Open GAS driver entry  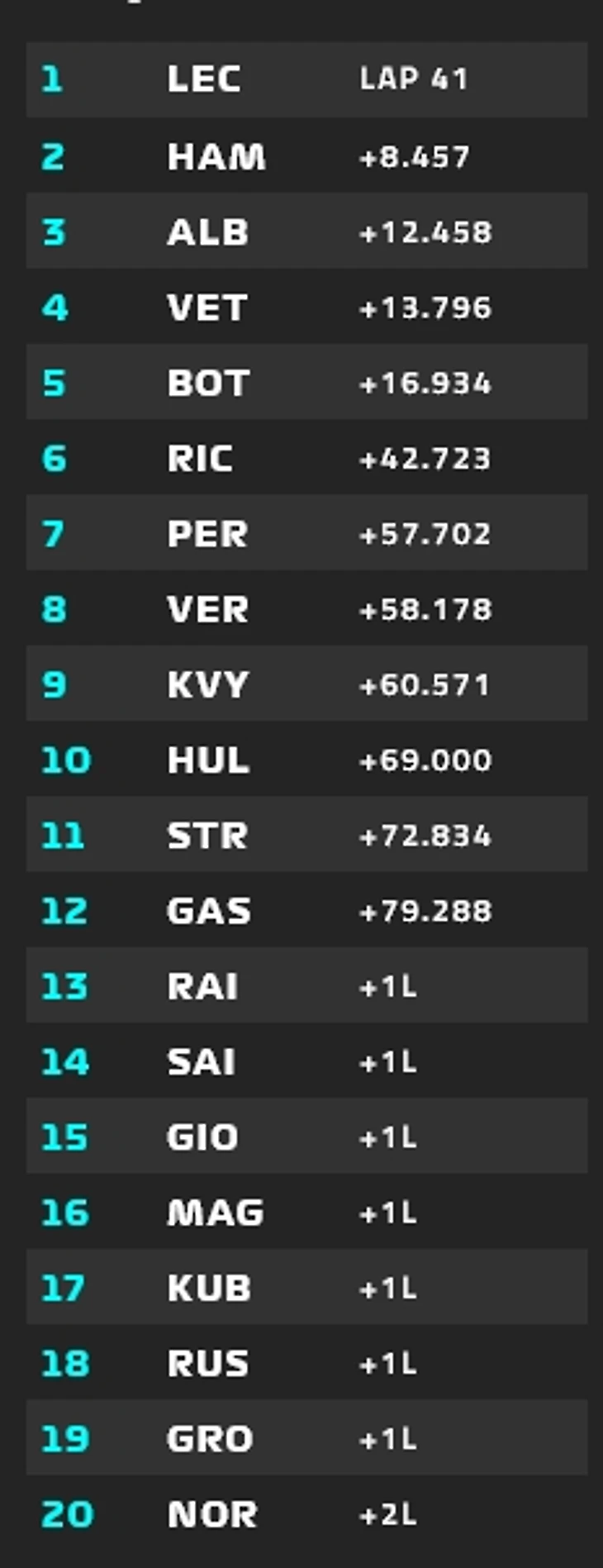coord(208,911)
